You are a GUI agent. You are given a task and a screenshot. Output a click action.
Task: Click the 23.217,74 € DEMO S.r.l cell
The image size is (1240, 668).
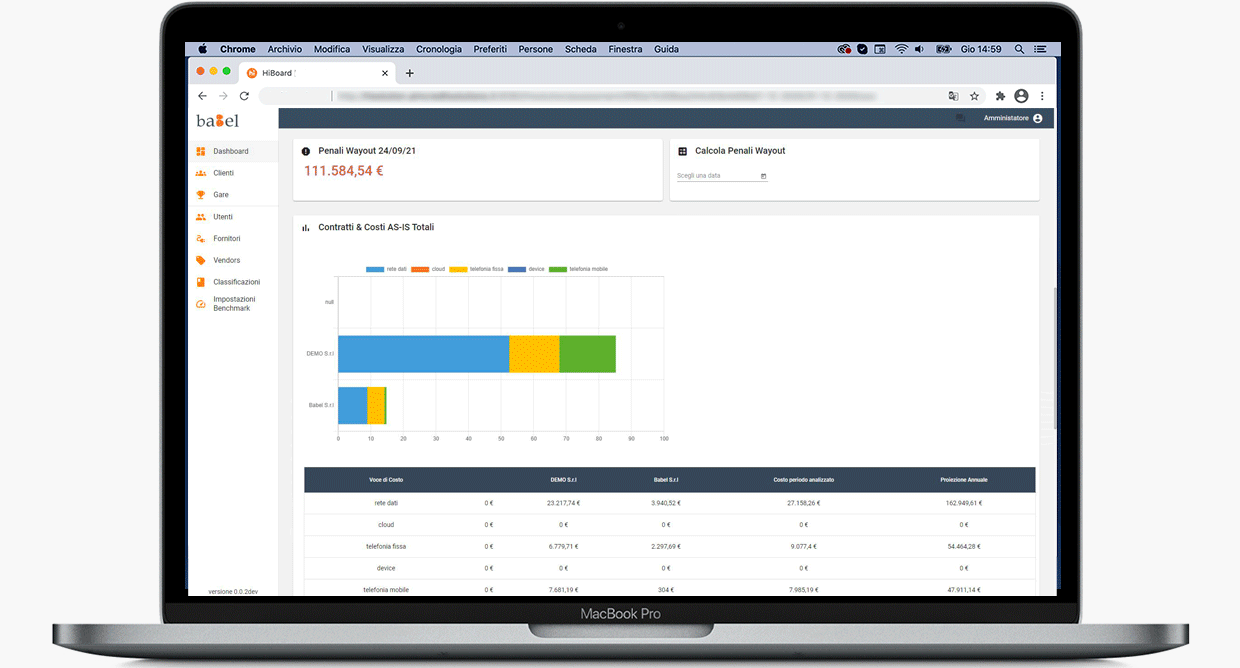point(564,503)
